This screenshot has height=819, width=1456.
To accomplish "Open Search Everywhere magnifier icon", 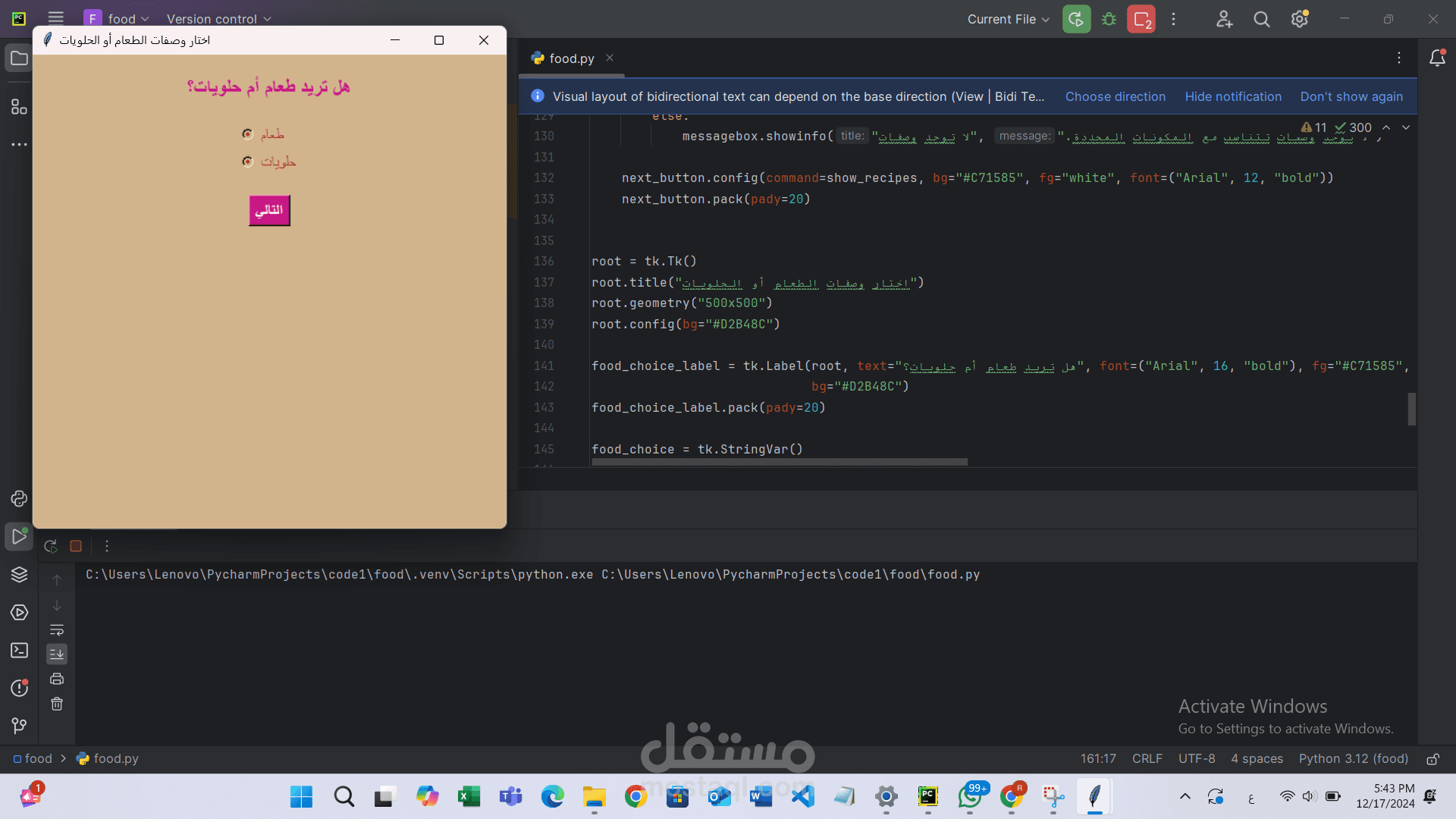I will tap(1261, 19).
